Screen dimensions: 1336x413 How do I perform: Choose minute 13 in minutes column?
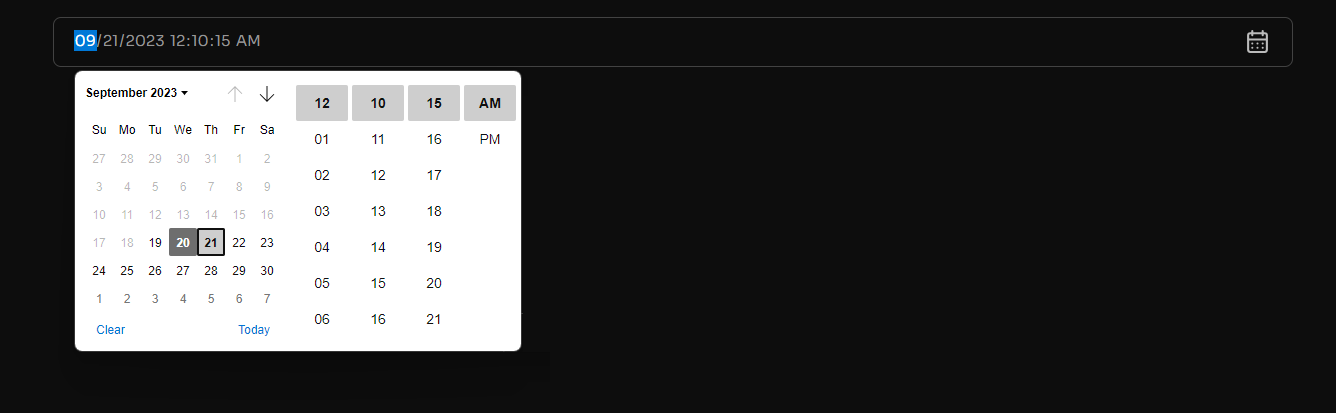tap(378, 211)
